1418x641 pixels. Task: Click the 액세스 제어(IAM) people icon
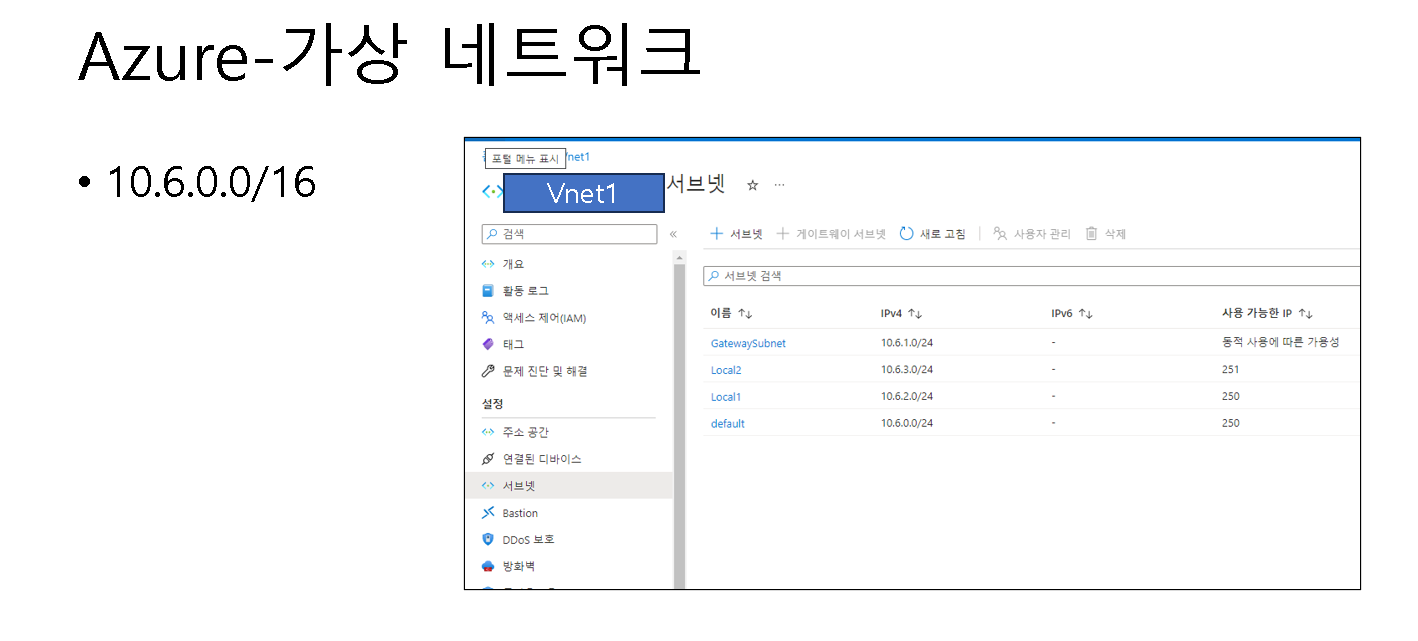pyautogui.click(x=488, y=318)
